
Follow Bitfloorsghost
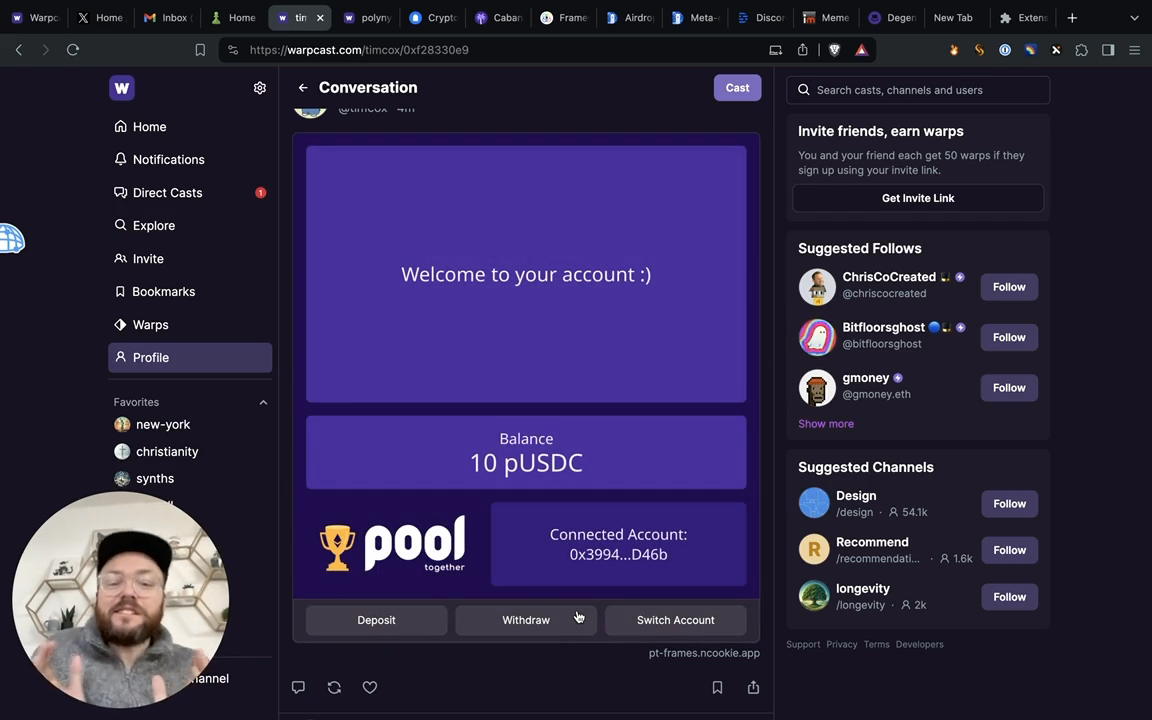[1009, 337]
